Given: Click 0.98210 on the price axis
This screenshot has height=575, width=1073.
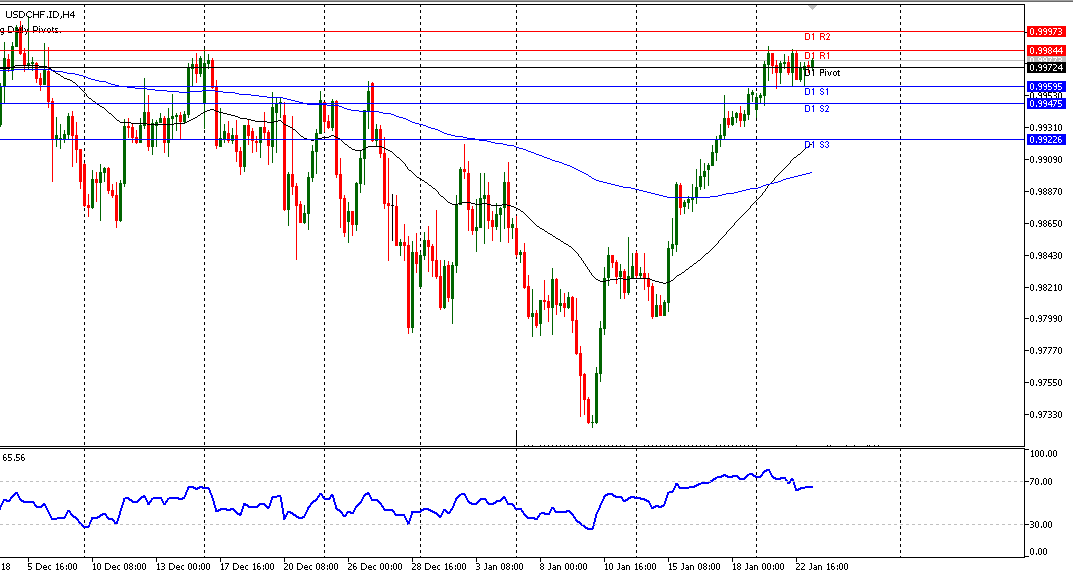Looking at the screenshot, I should tap(1046, 288).
